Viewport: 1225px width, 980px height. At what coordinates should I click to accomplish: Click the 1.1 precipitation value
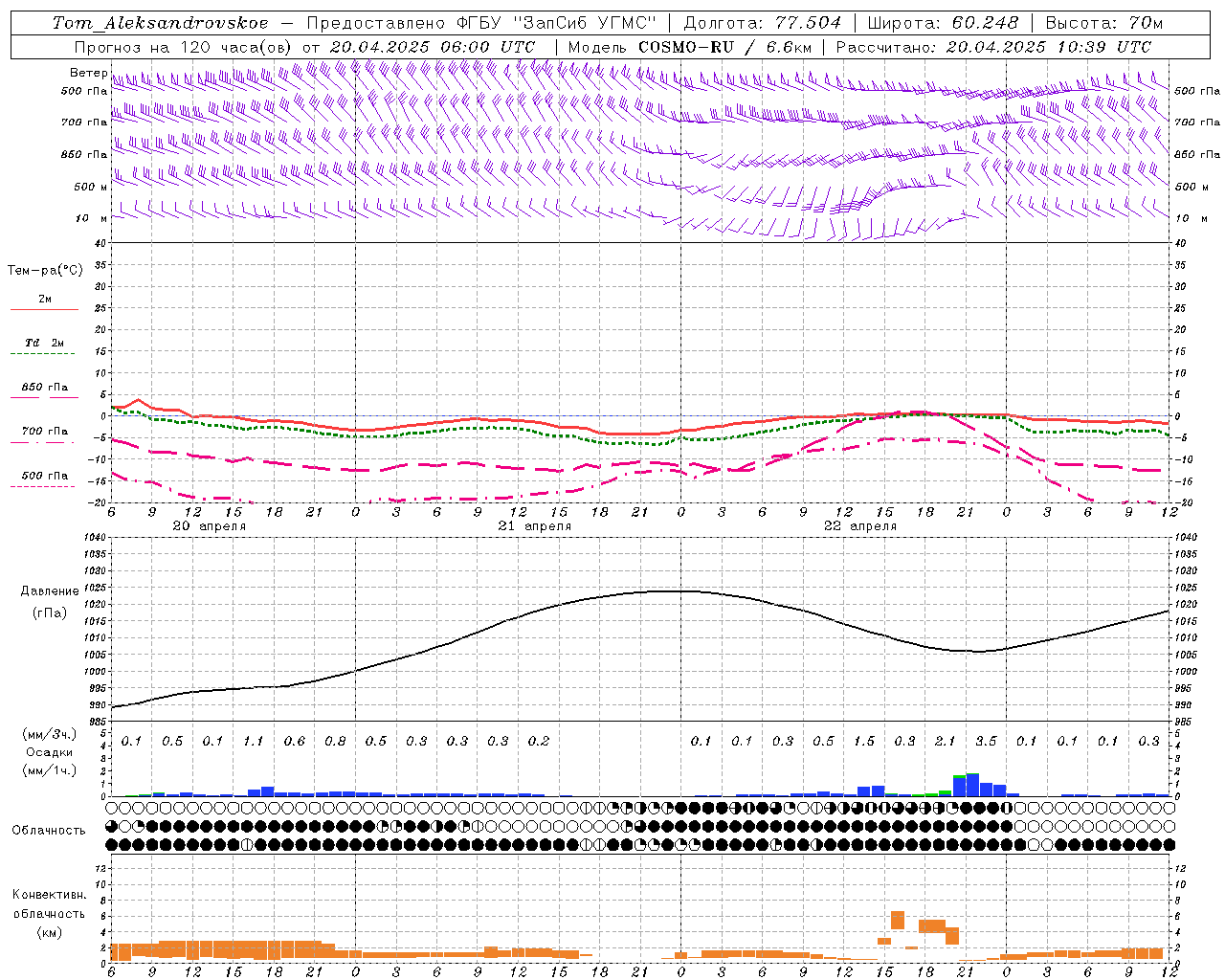pos(253,742)
